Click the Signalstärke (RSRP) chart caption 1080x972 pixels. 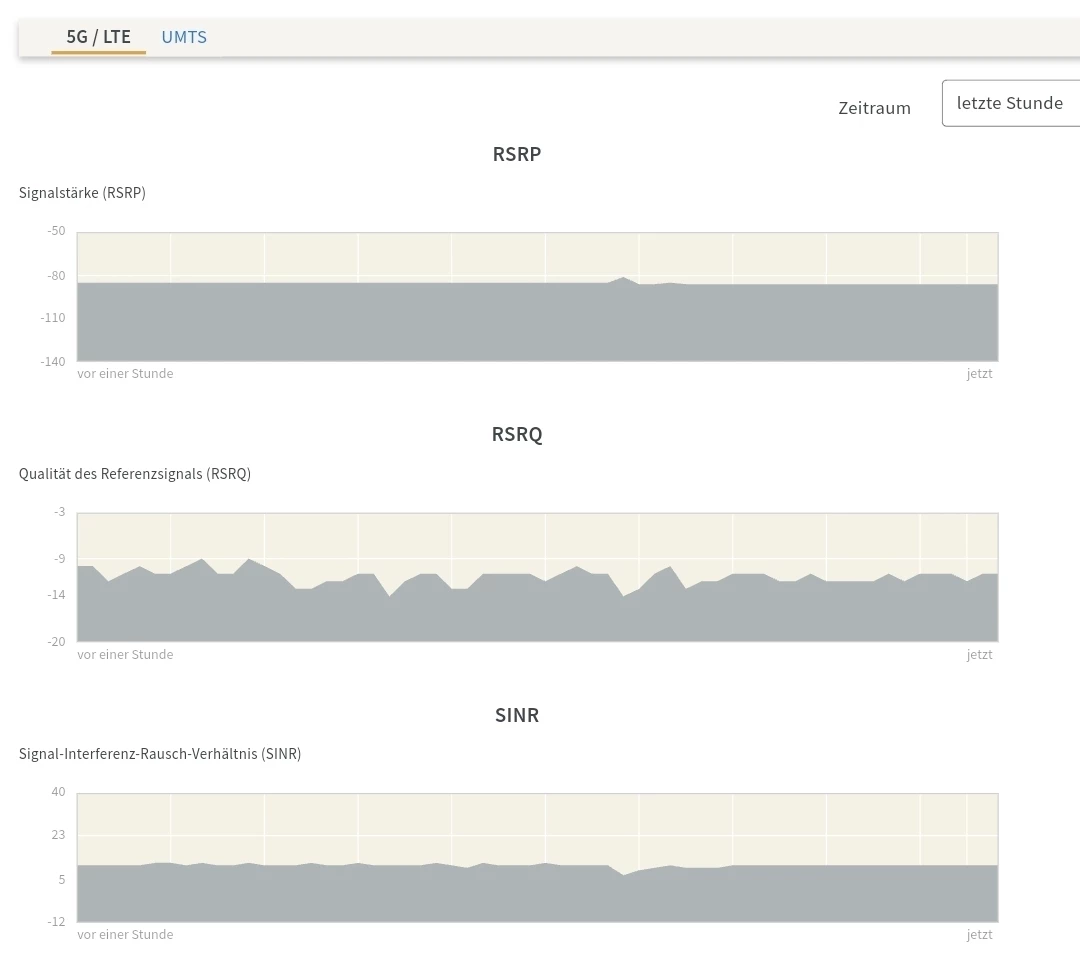tap(82, 193)
